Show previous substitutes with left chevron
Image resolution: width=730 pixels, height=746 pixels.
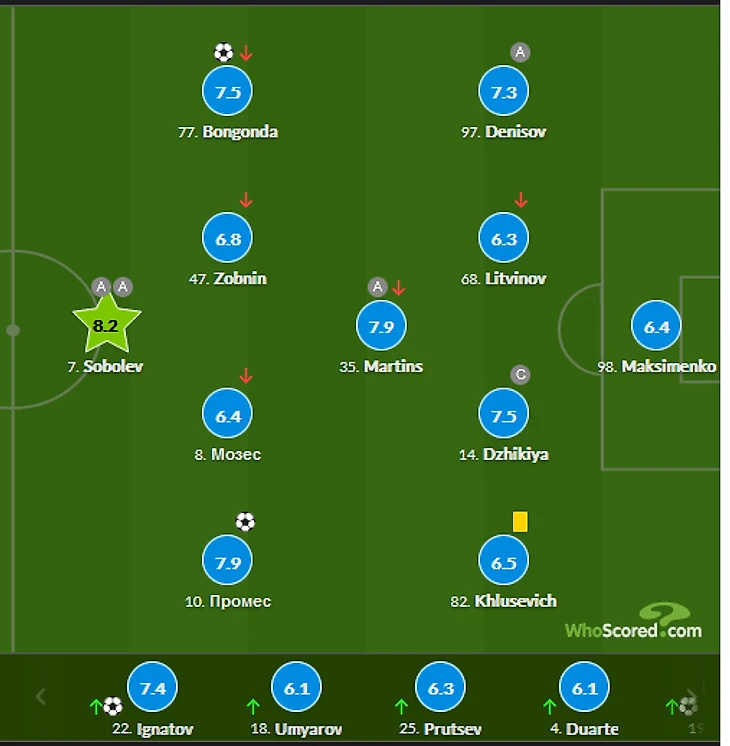(x=41, y=697)
